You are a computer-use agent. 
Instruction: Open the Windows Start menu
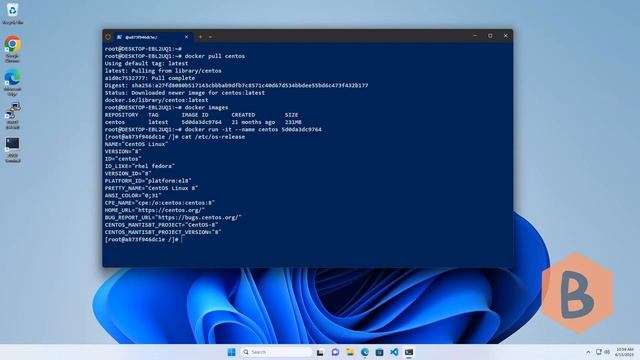pyautogui.click(x=231, y=352)
